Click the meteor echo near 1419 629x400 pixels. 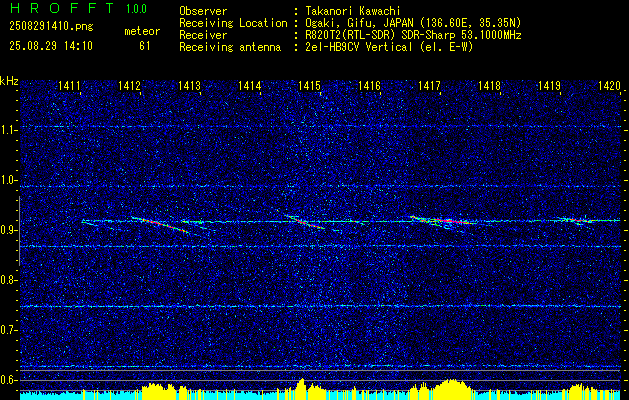(576, 220)
